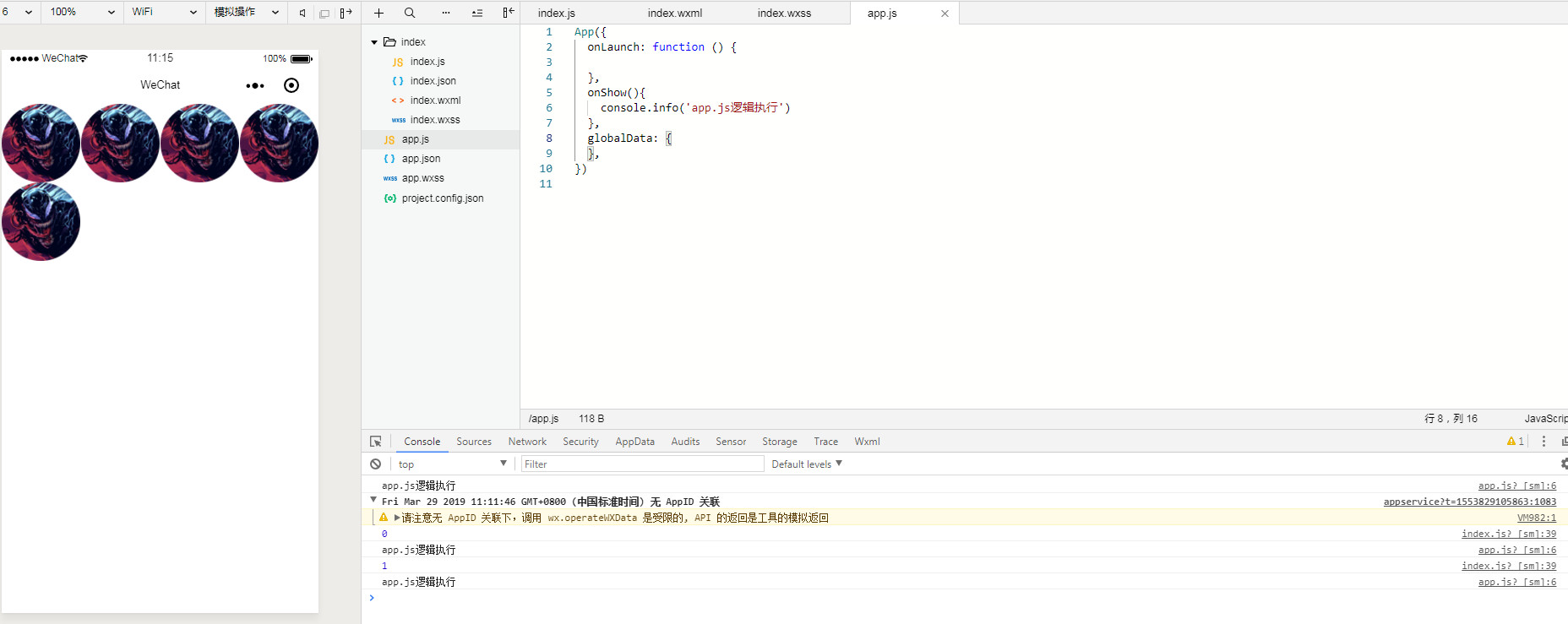Click the console prompt input line
This screenshot has height=624, width=1568.
tap(963, 598)
